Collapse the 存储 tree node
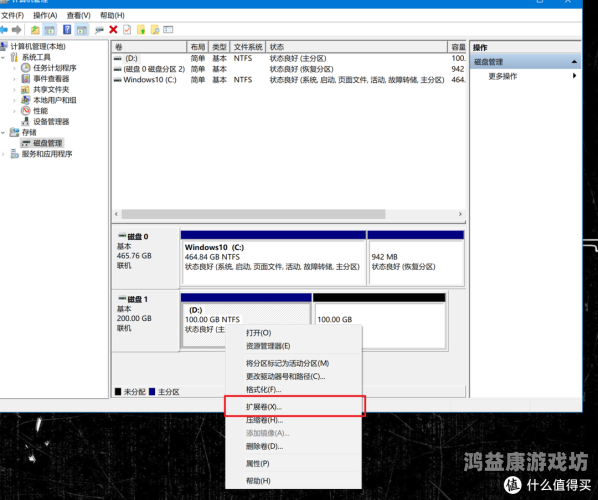This screenshot has width=598, height=500. pyautogui.click(x=3, y=132)
